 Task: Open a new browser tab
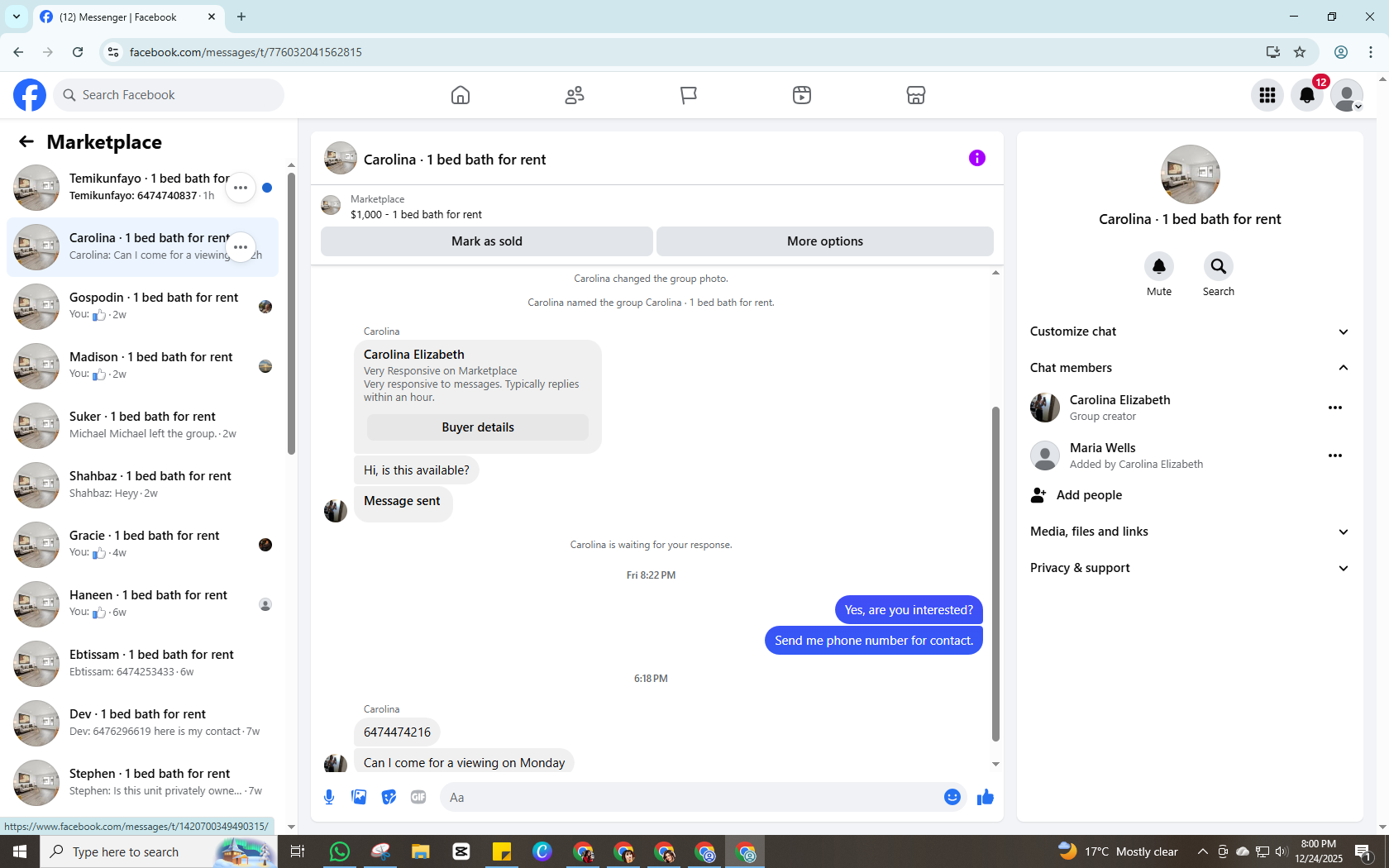click(x=241, y=17)
